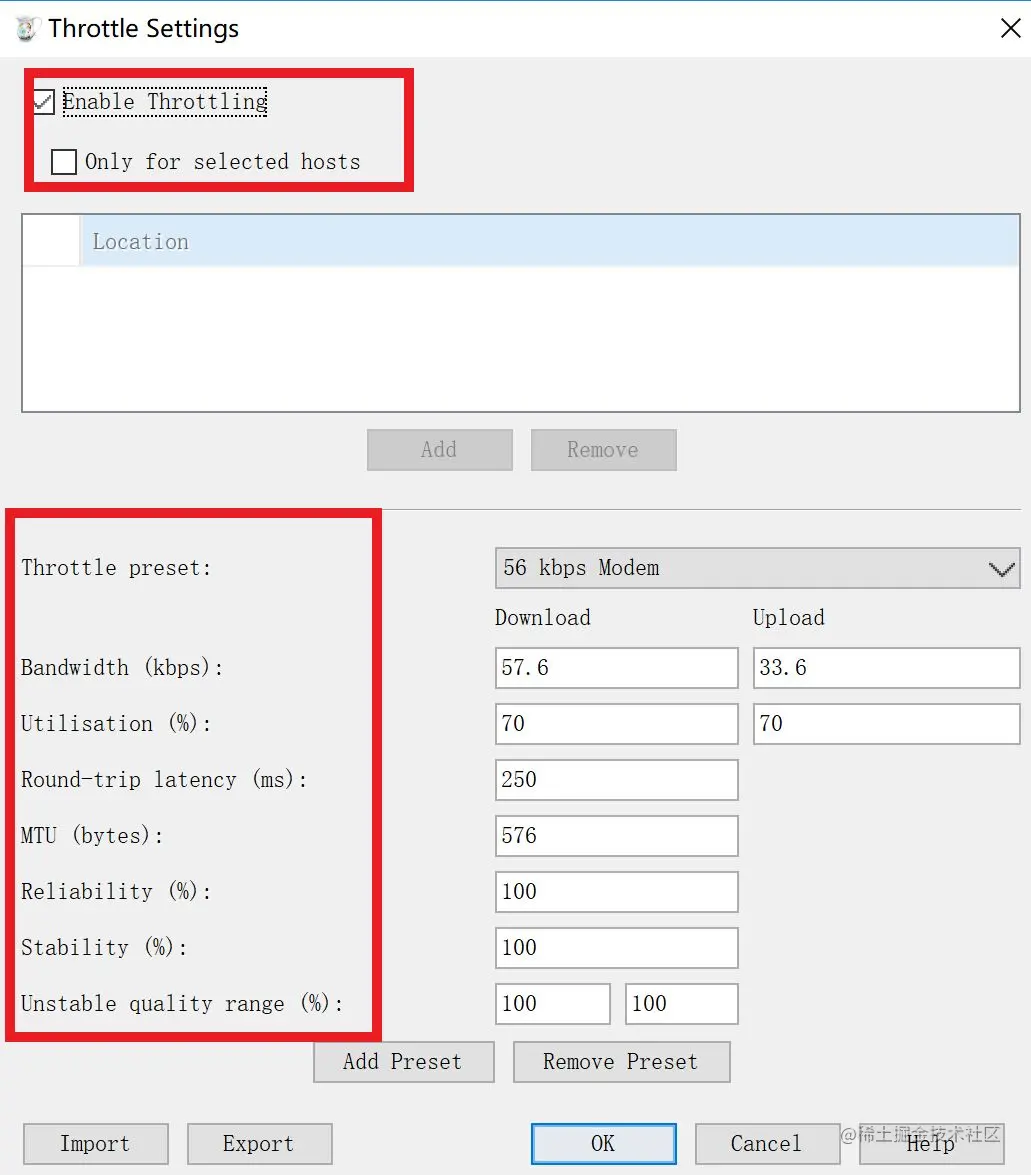
Task: Focus the Round-trip latency field
Action: click(616, 780)
